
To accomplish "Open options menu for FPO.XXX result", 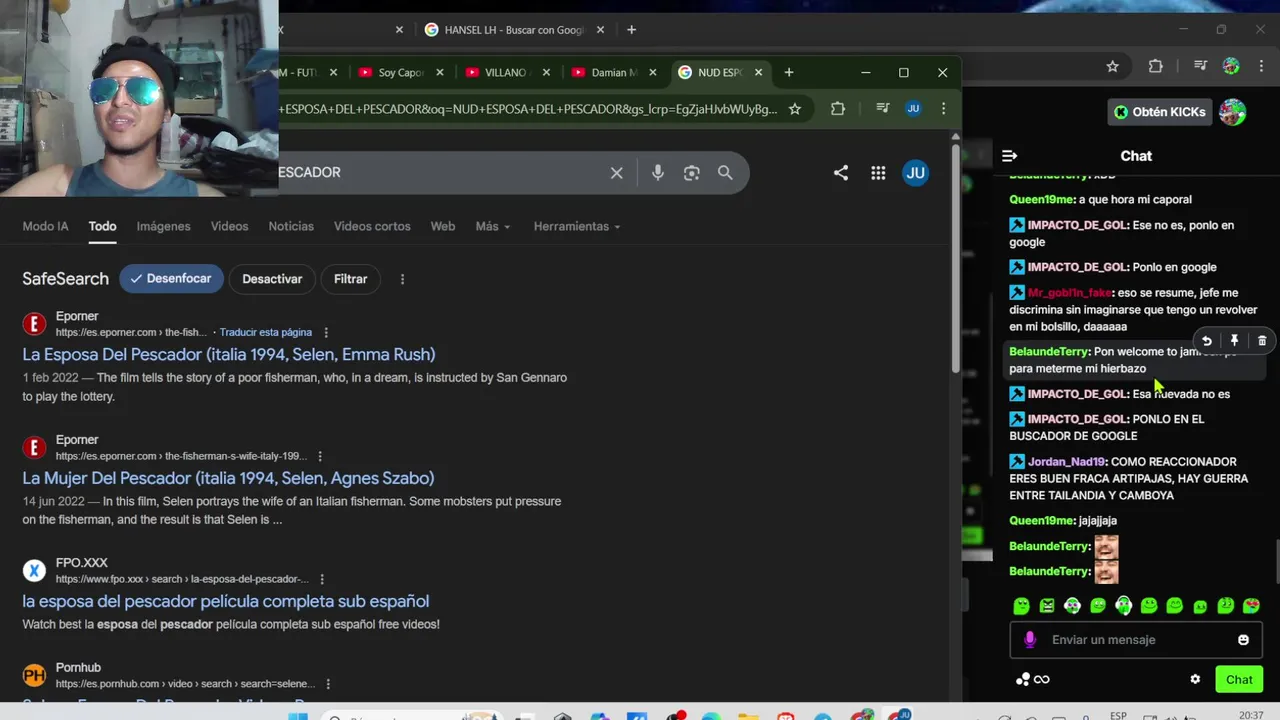I will click(x=322, y=579).
